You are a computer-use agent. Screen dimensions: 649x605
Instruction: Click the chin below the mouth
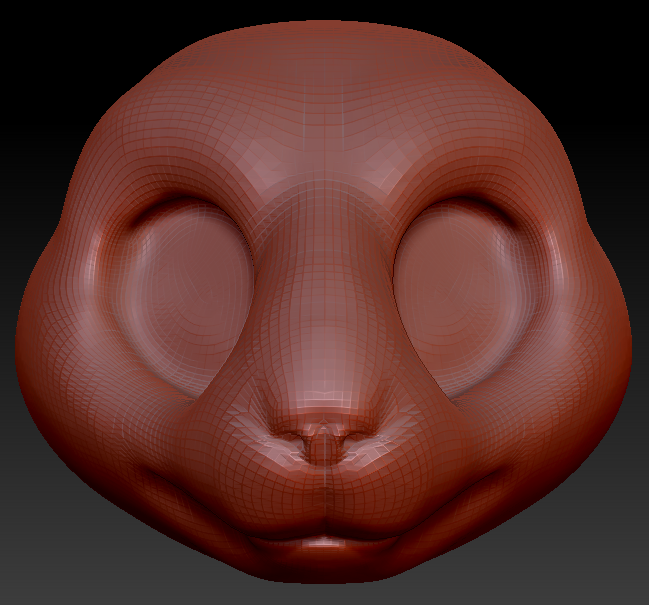click(x=324, y=568)
